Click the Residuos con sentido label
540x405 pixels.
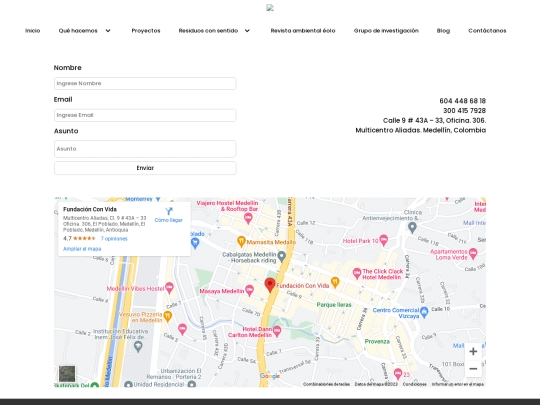pos(208,31)
